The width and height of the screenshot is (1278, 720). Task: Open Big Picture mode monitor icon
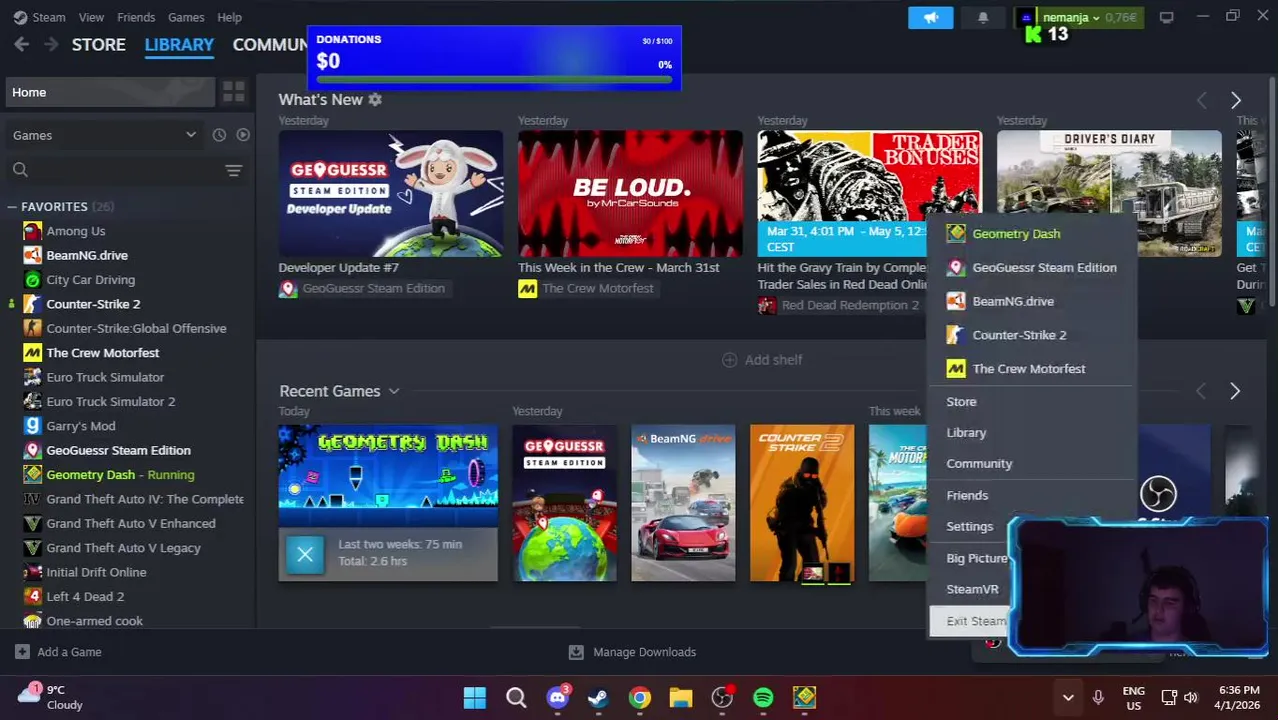coord(1166,18)
